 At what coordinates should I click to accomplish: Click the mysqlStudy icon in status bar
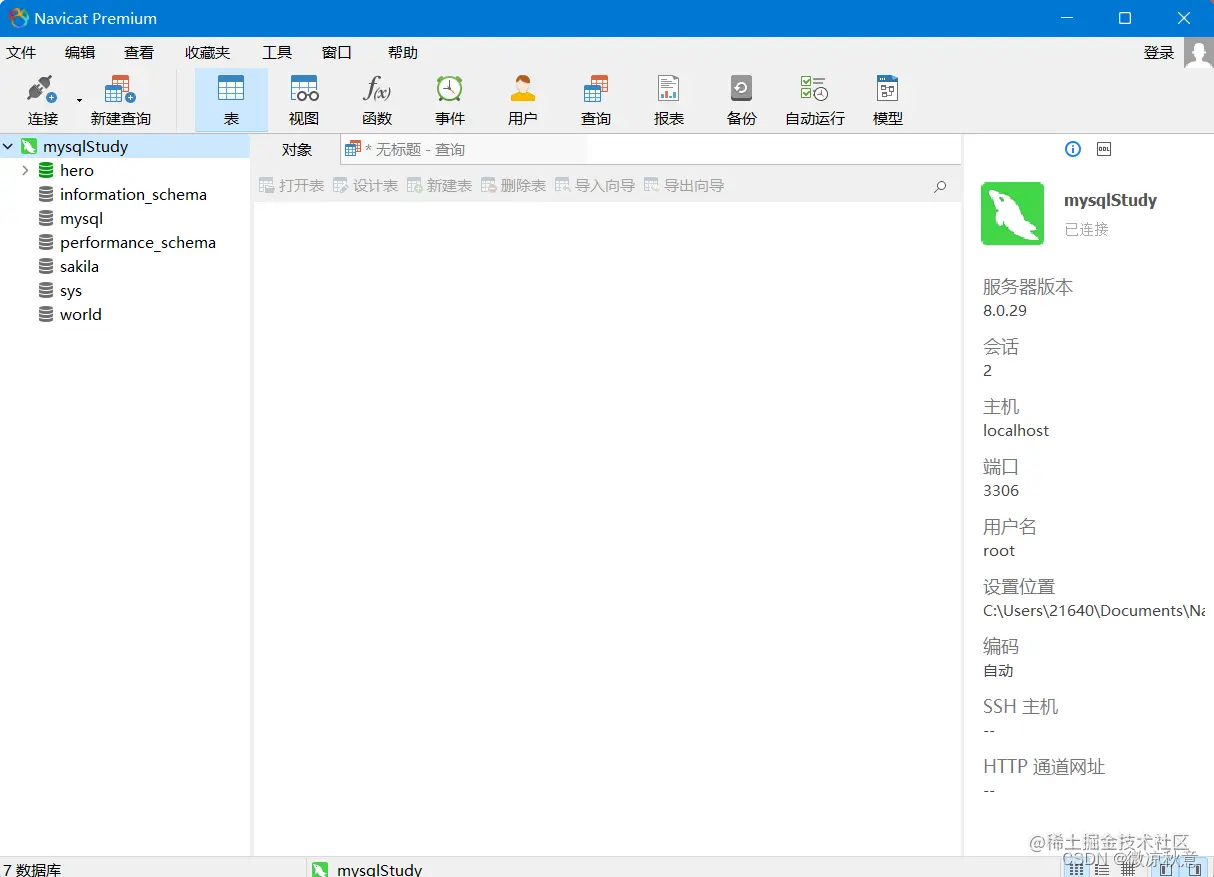coord(320,869)
